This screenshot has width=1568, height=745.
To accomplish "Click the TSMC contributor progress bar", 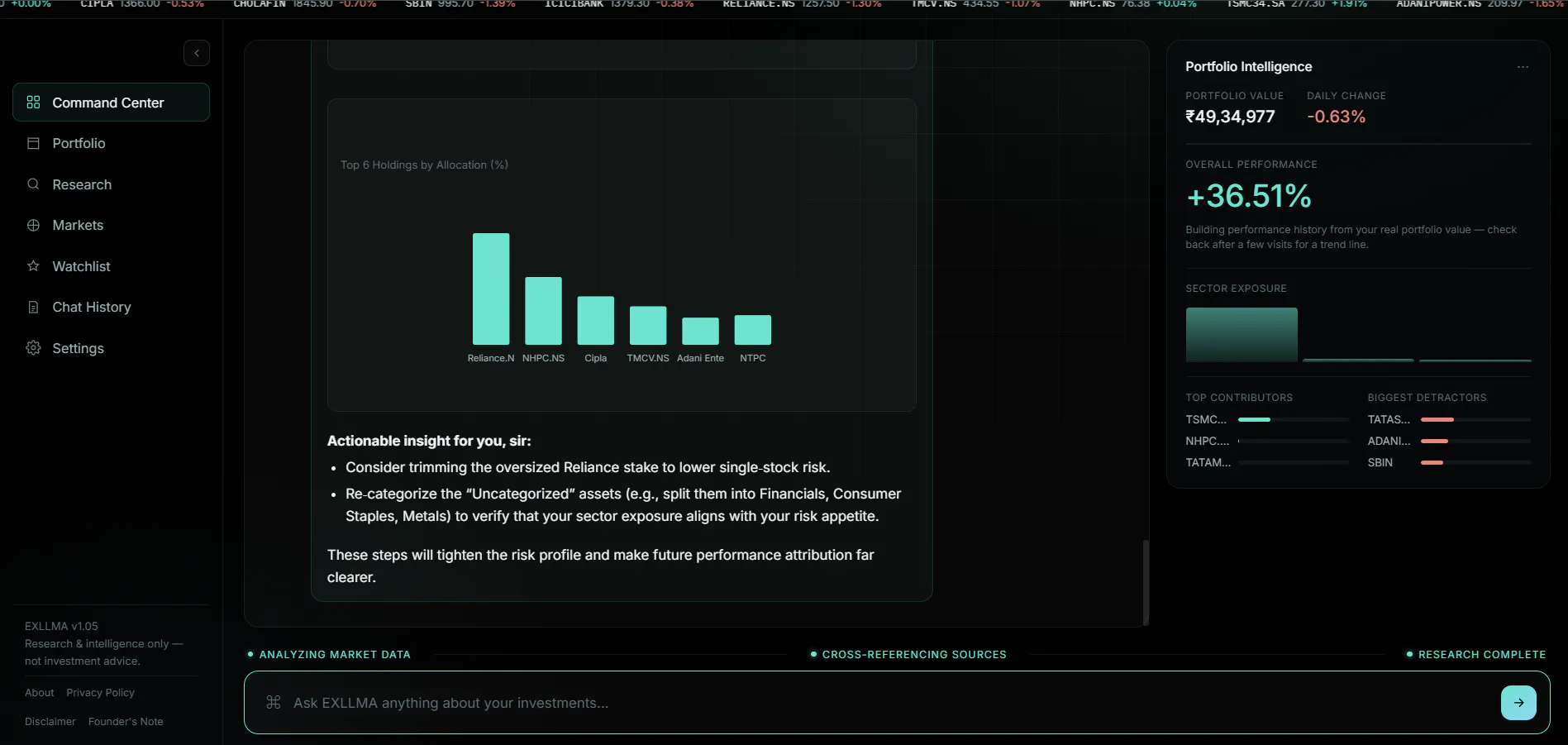I will [x=1294, y=420].
